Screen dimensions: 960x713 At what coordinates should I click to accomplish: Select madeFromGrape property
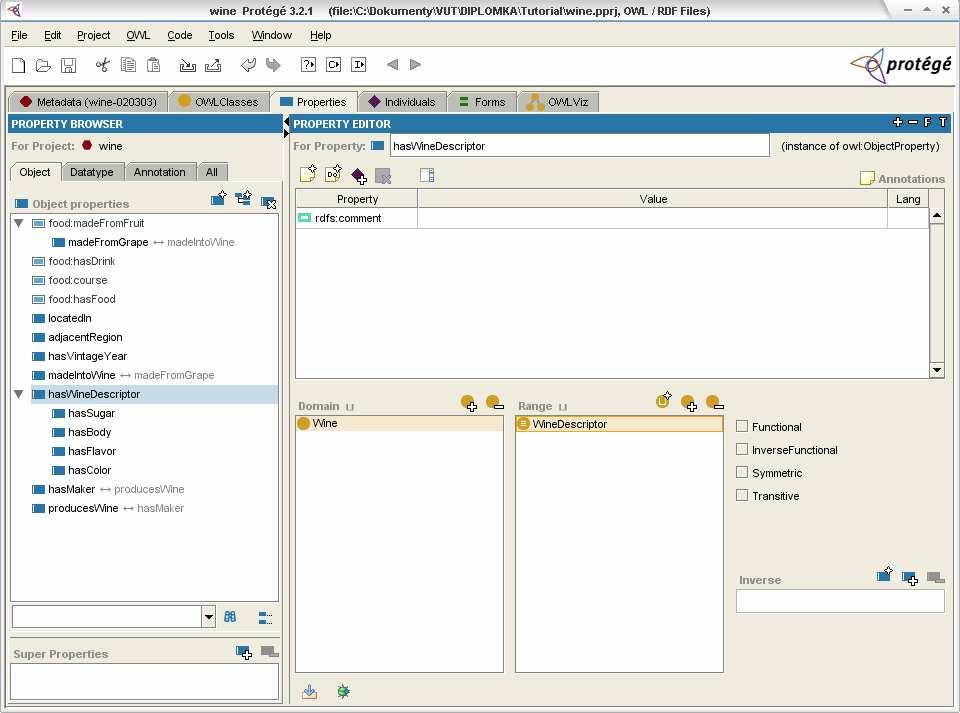click(108, 242)
